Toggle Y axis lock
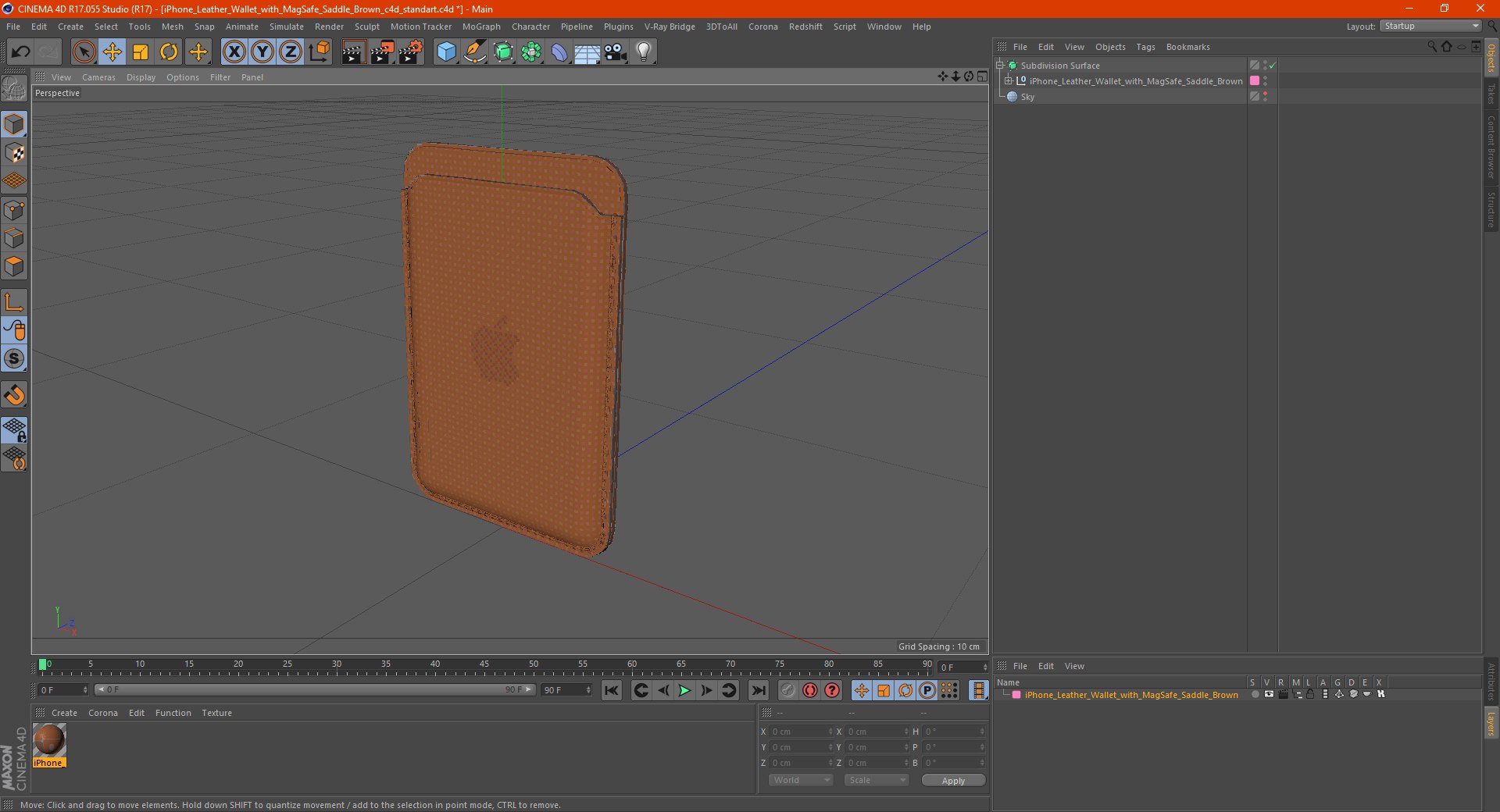The image size is (1500, 812). click(262, 52)
